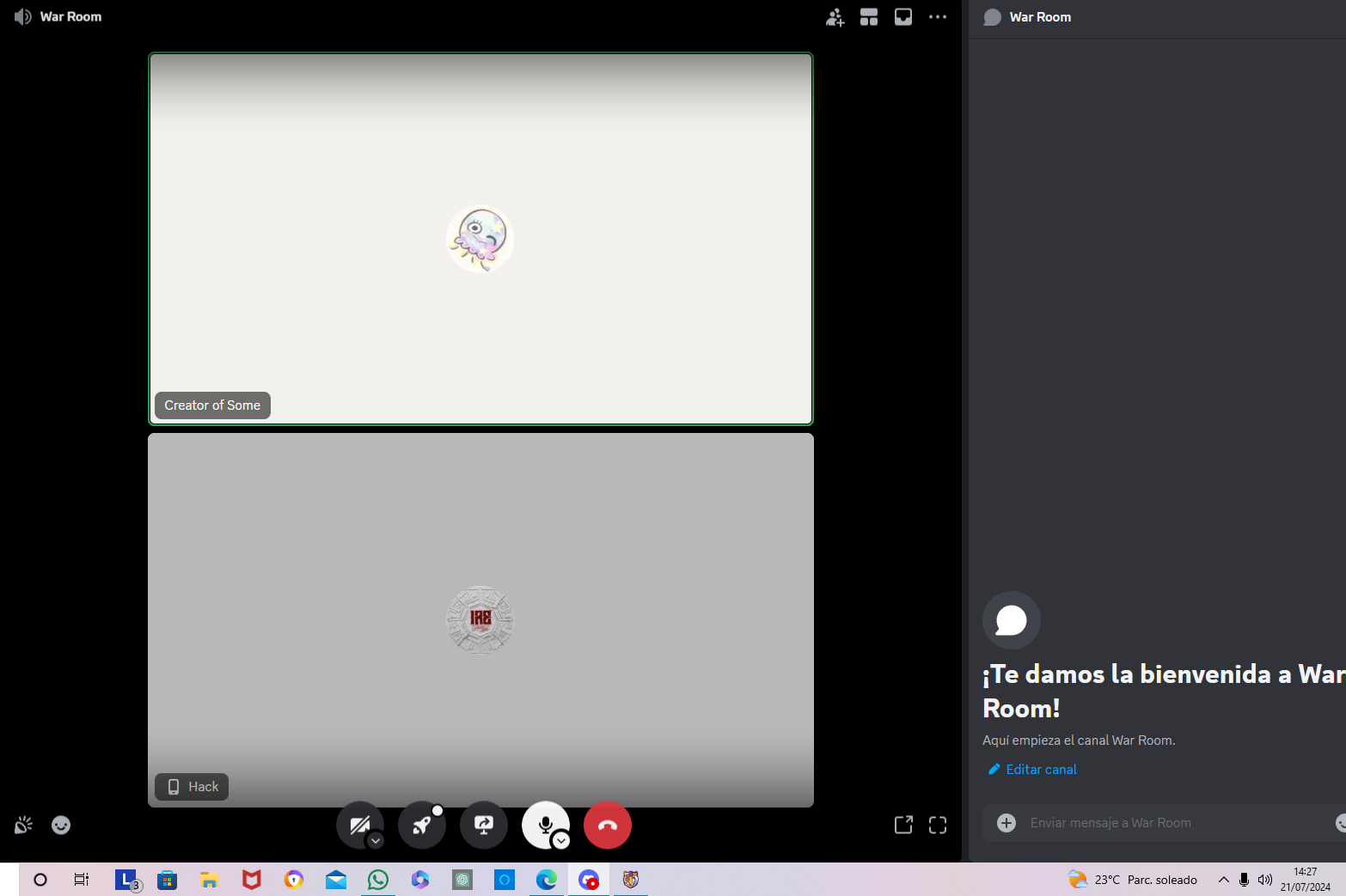Open Microsoft Store from taskbar
1346x896 pixels.
(167, 880)
